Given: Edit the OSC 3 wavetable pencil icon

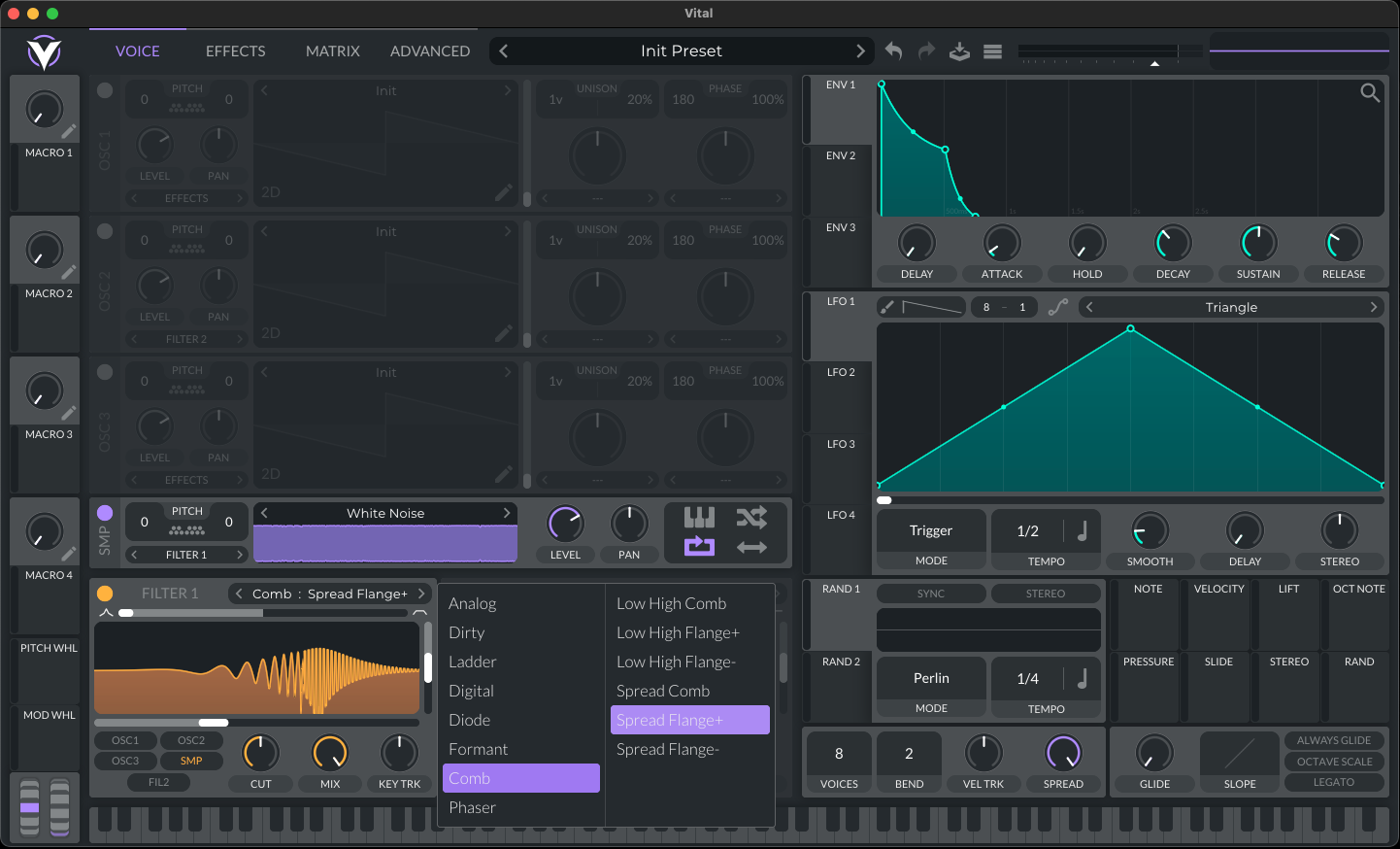Looking at the screenshot, I should 503,474.
